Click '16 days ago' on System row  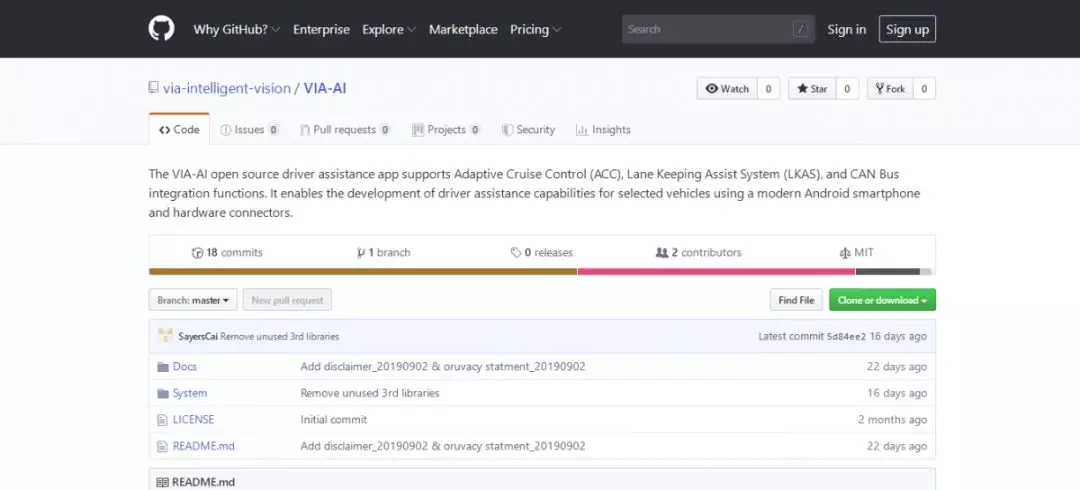[897, 393]
